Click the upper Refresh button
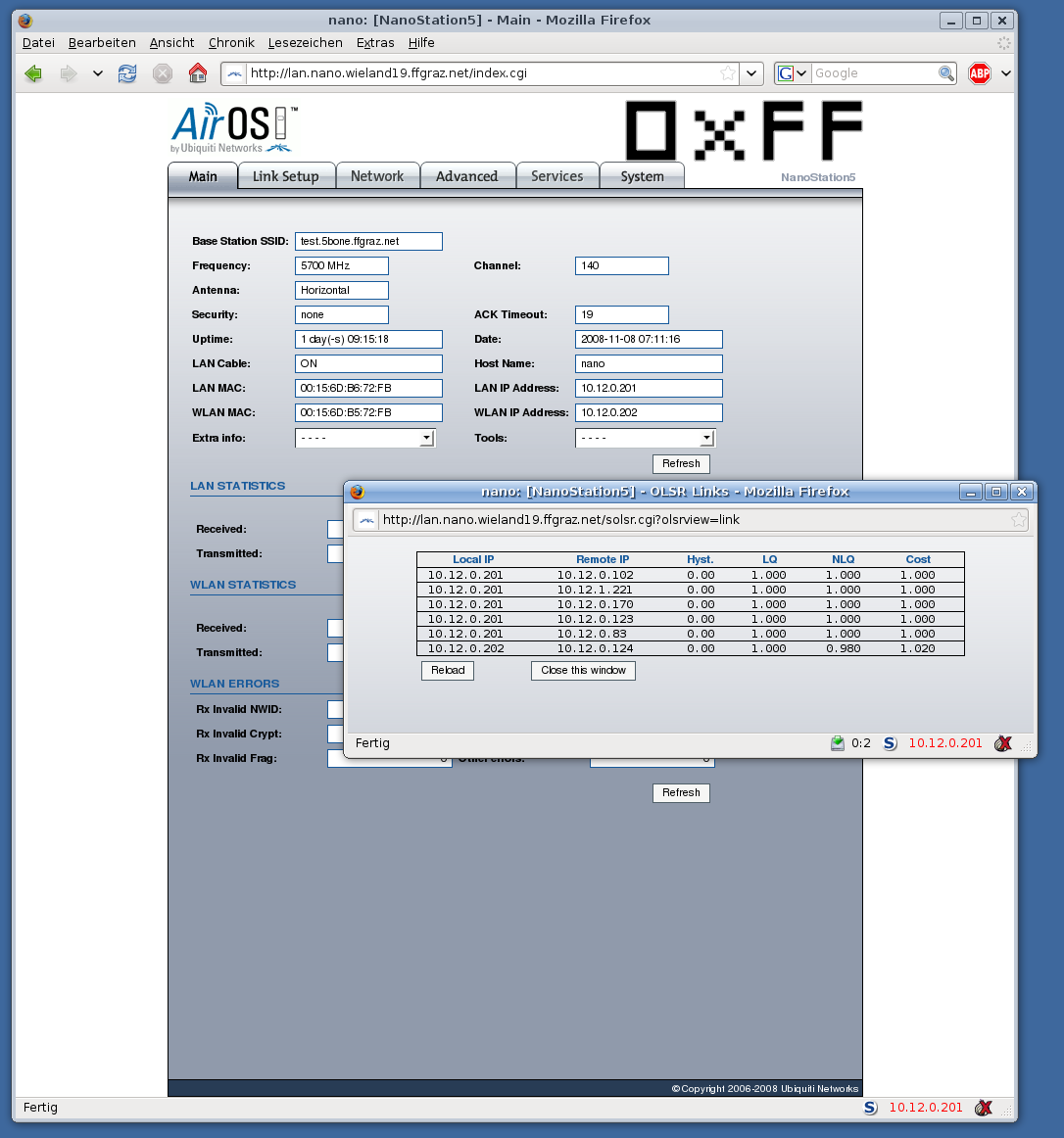The height and width of the screenshot is (1138, 1064). 681,464
